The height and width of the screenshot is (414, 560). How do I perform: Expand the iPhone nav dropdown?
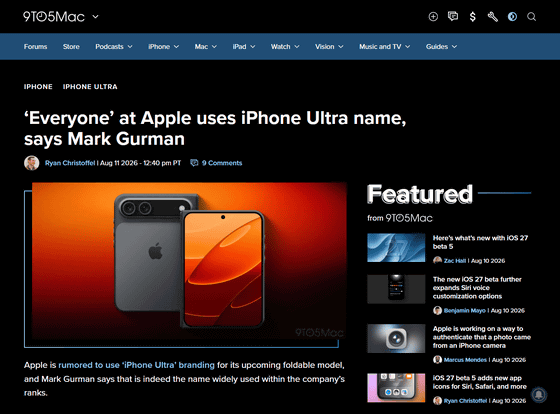click(164, 46)
